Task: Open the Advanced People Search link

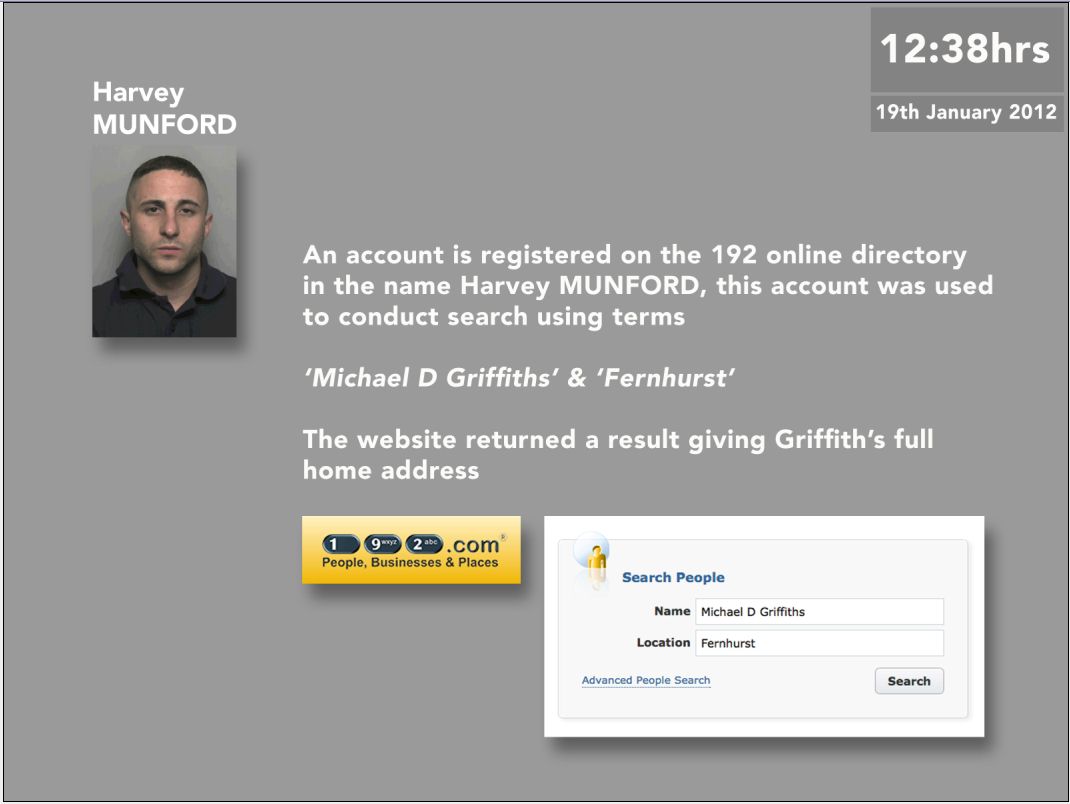Action: [646, 680]
